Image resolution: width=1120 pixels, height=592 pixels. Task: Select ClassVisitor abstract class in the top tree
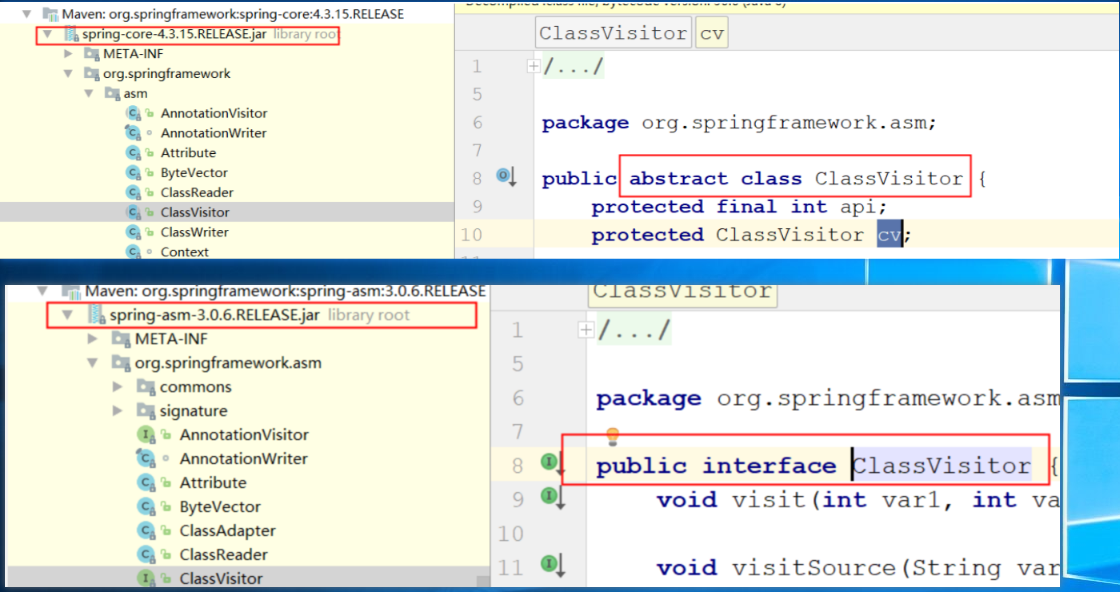(195, 213)
